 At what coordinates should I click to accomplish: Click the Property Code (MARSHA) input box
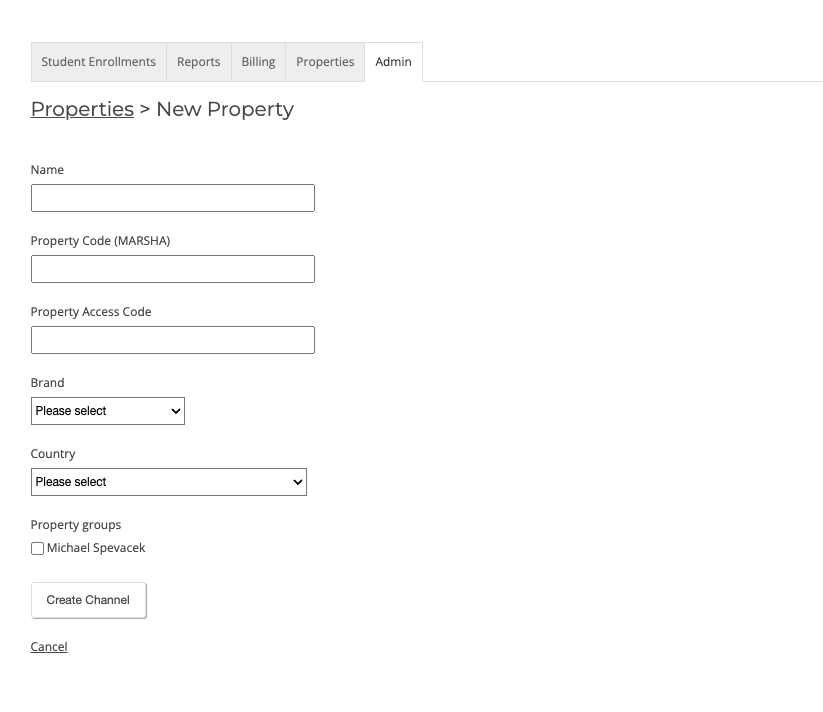(x=173, y=269)
